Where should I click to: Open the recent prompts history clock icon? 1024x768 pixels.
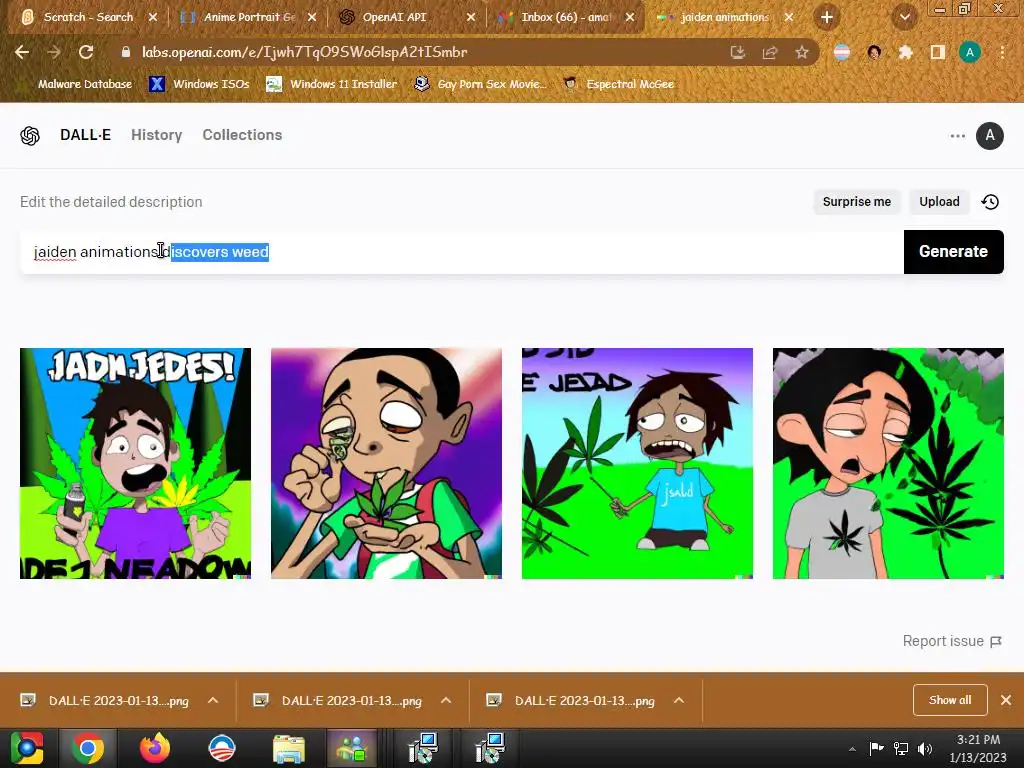coord(990,202)
